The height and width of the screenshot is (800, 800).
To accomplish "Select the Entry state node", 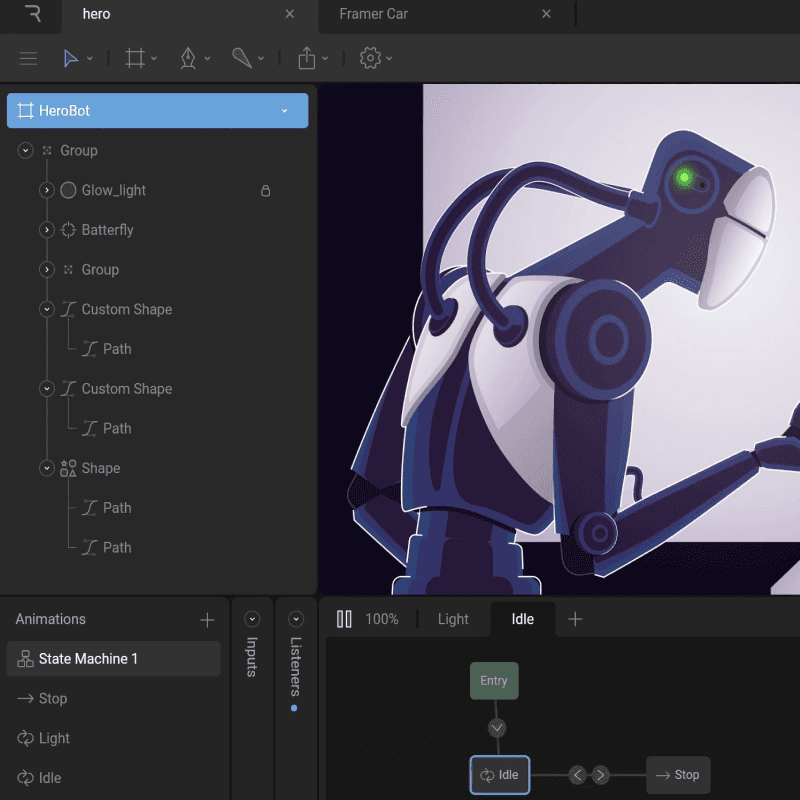I will coord(494,681).
